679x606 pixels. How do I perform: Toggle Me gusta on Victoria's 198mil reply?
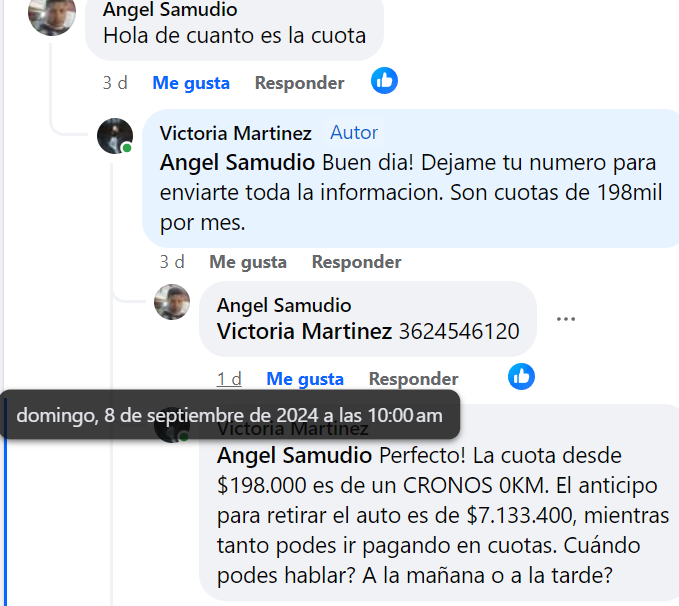(248, 262)
